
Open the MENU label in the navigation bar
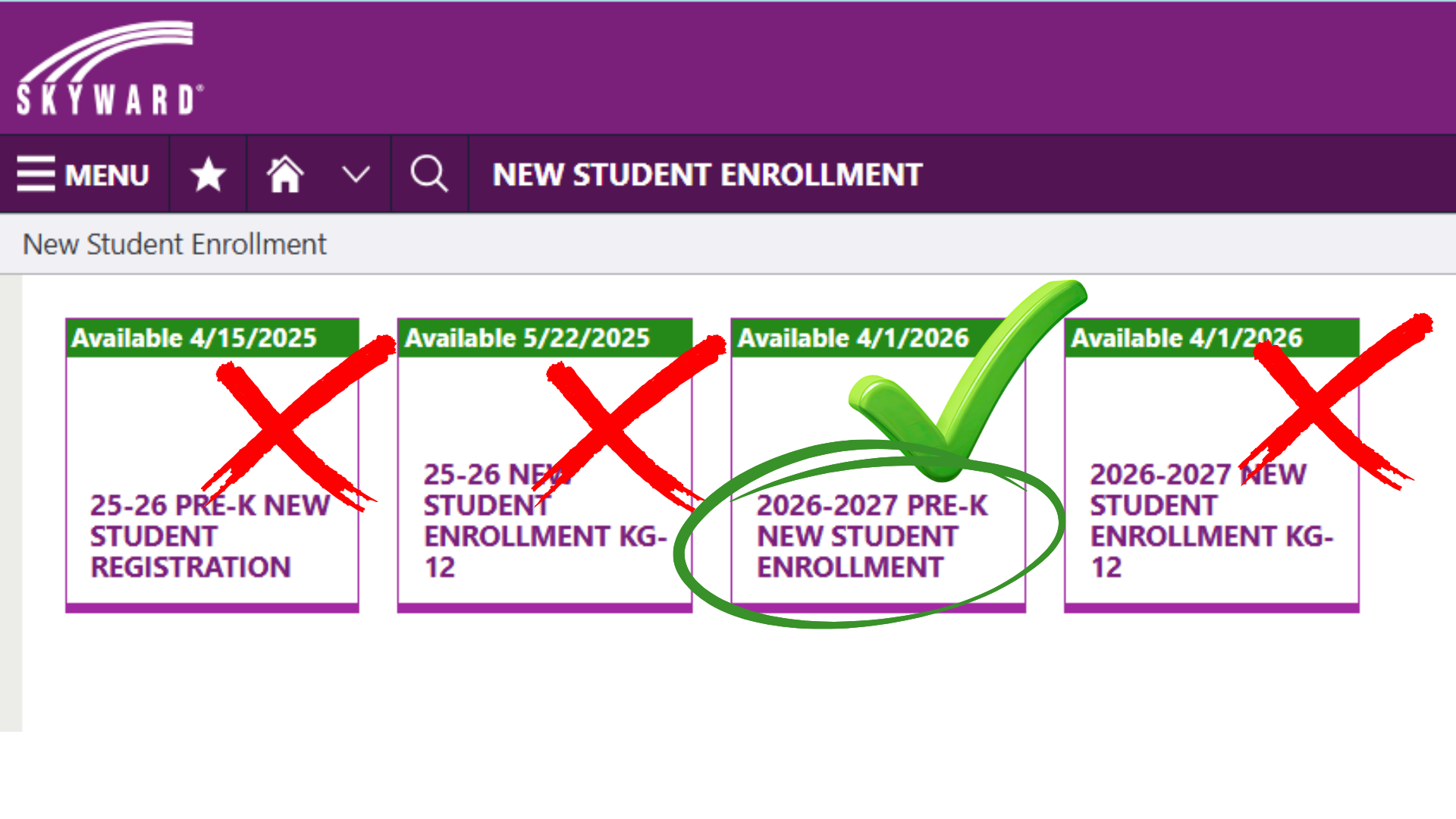(x=107, y=175)
